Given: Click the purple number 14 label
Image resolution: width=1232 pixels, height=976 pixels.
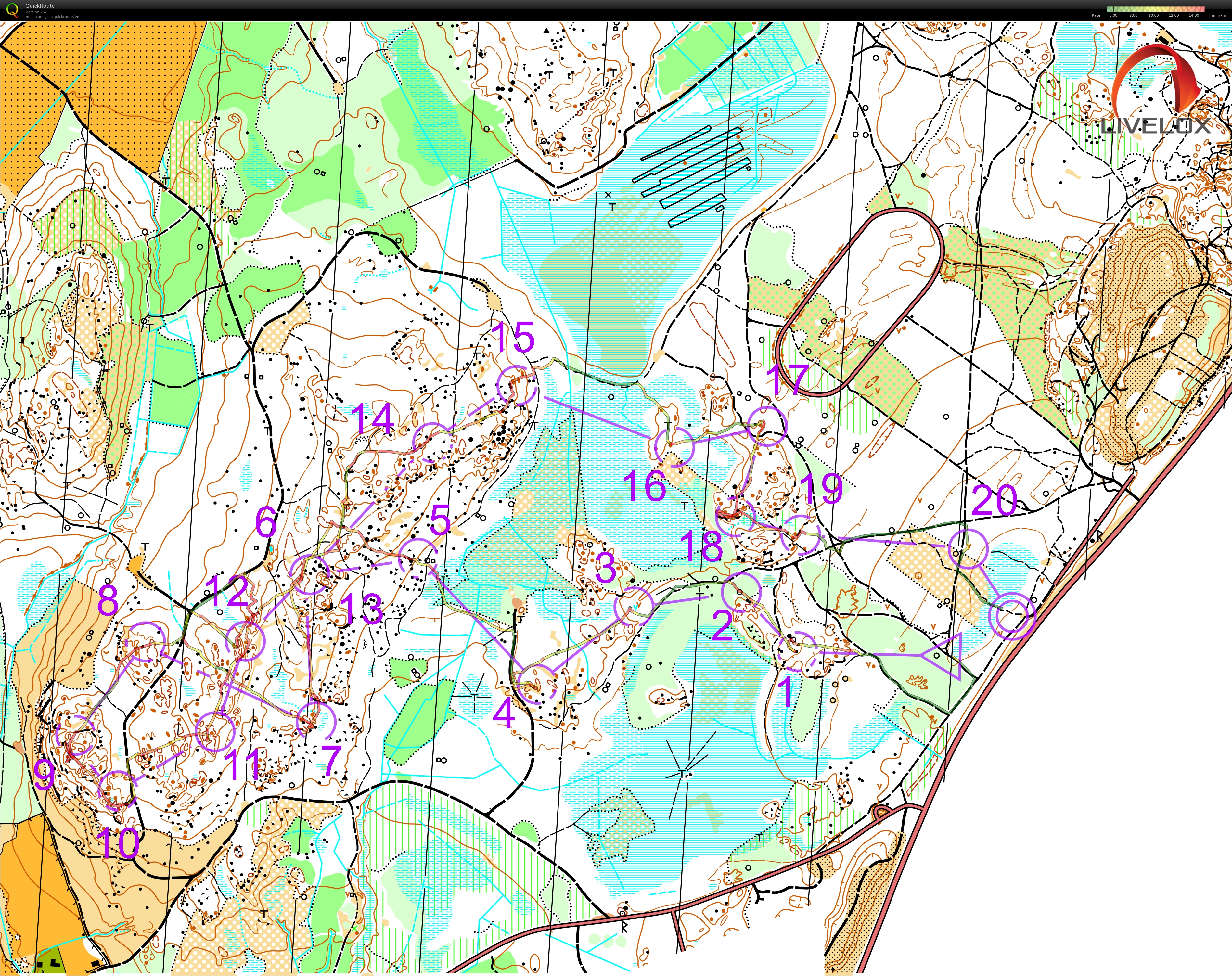Looking at the screenshot, I should 373,419.
